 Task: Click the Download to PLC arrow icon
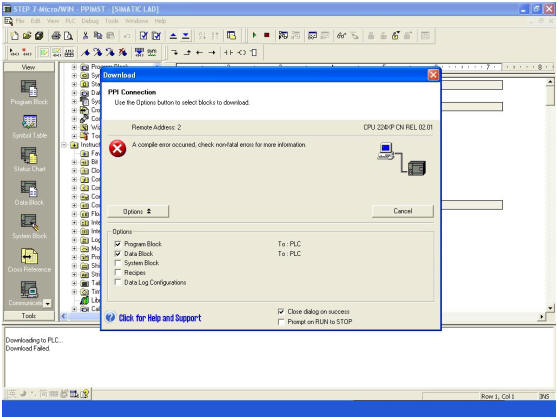point(186,36)
